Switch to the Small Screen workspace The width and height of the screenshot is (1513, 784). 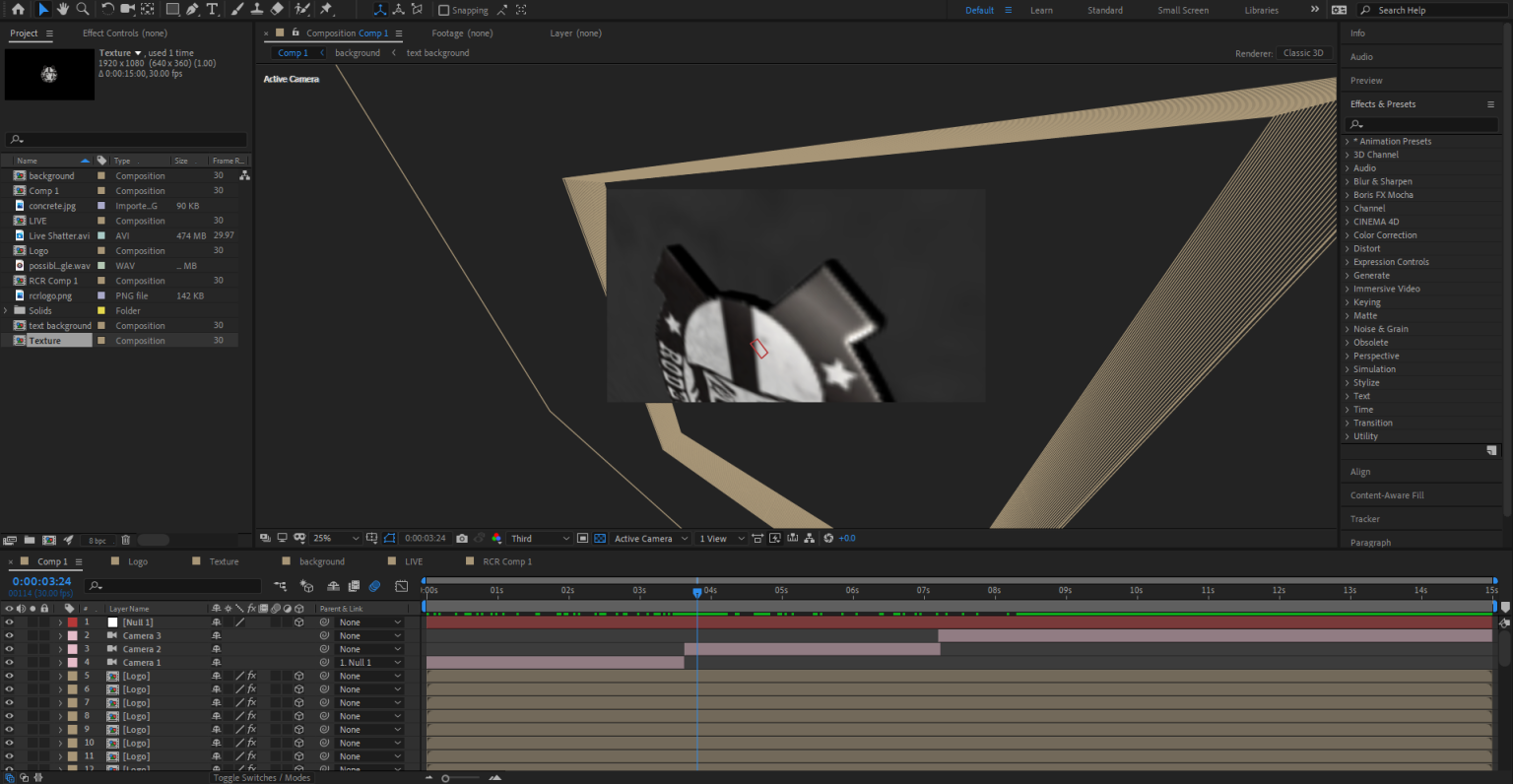1183,10
